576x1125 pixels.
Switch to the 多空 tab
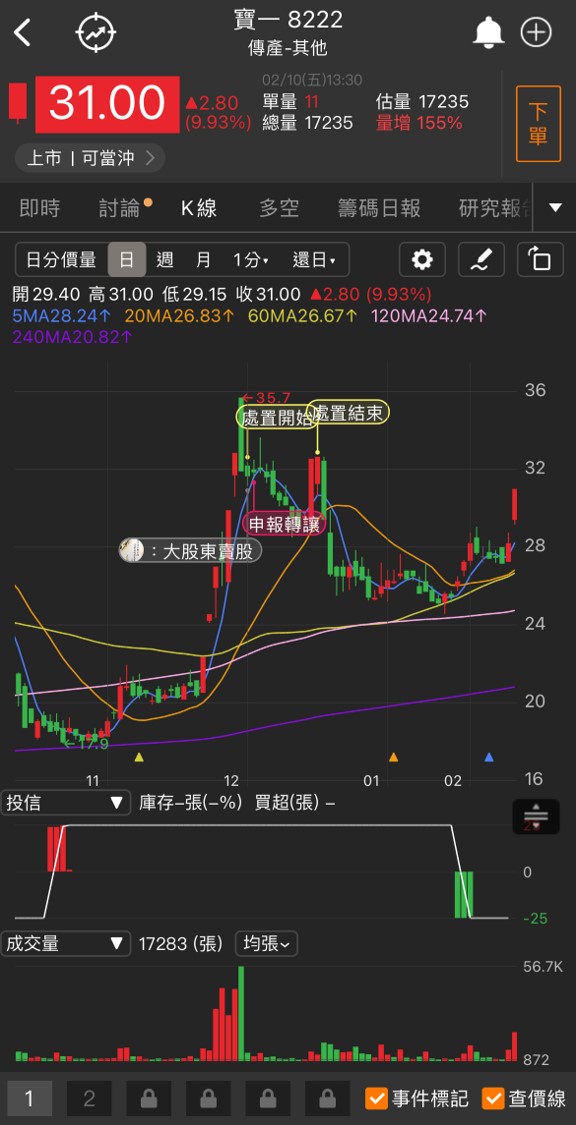click(x=278, y=208)
